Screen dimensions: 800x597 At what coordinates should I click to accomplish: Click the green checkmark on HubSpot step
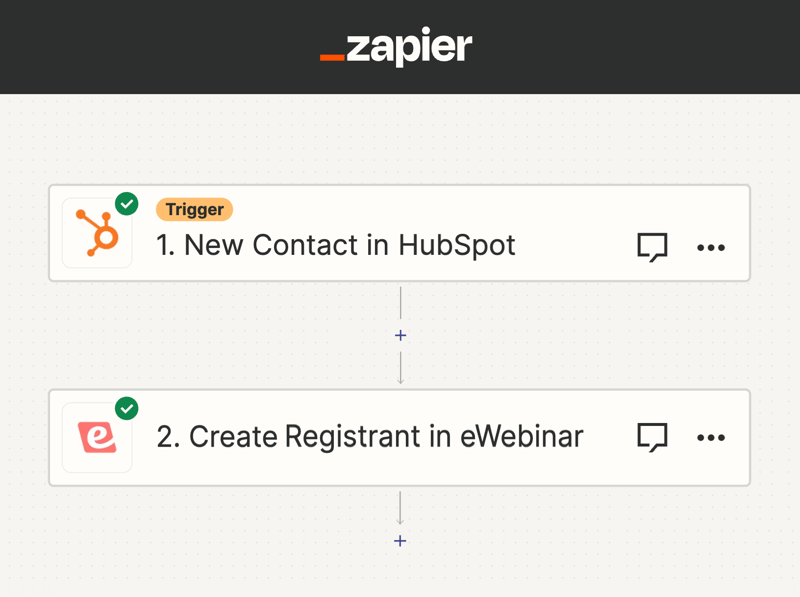tap(127, 204)
